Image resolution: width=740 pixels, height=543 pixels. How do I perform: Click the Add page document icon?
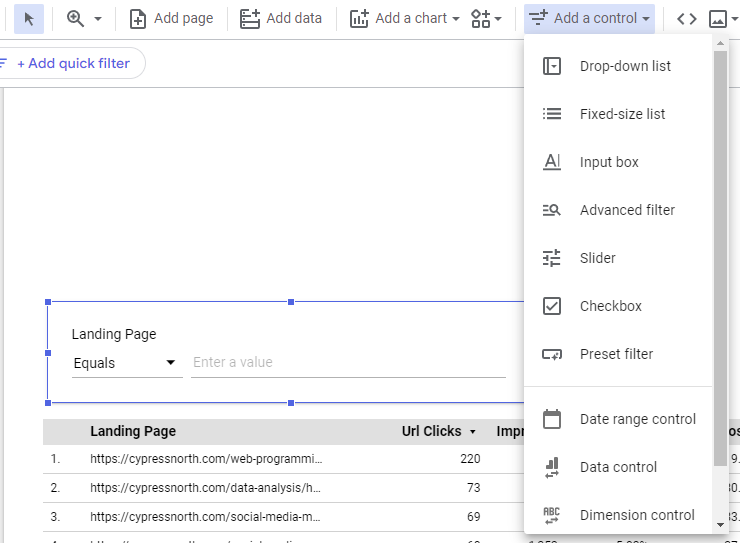pos(137,19)
